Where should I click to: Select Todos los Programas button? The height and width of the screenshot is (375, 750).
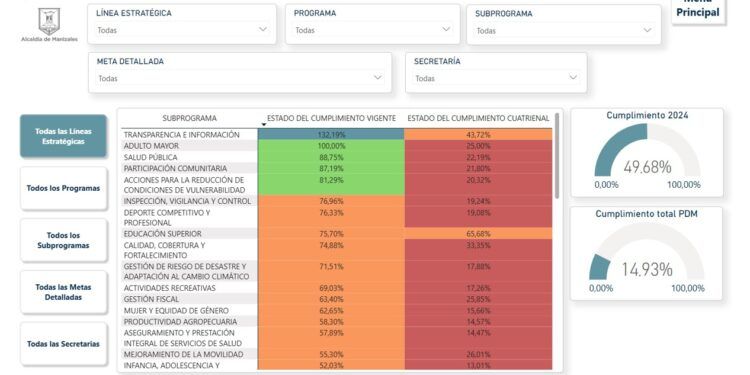click(63, 188)
